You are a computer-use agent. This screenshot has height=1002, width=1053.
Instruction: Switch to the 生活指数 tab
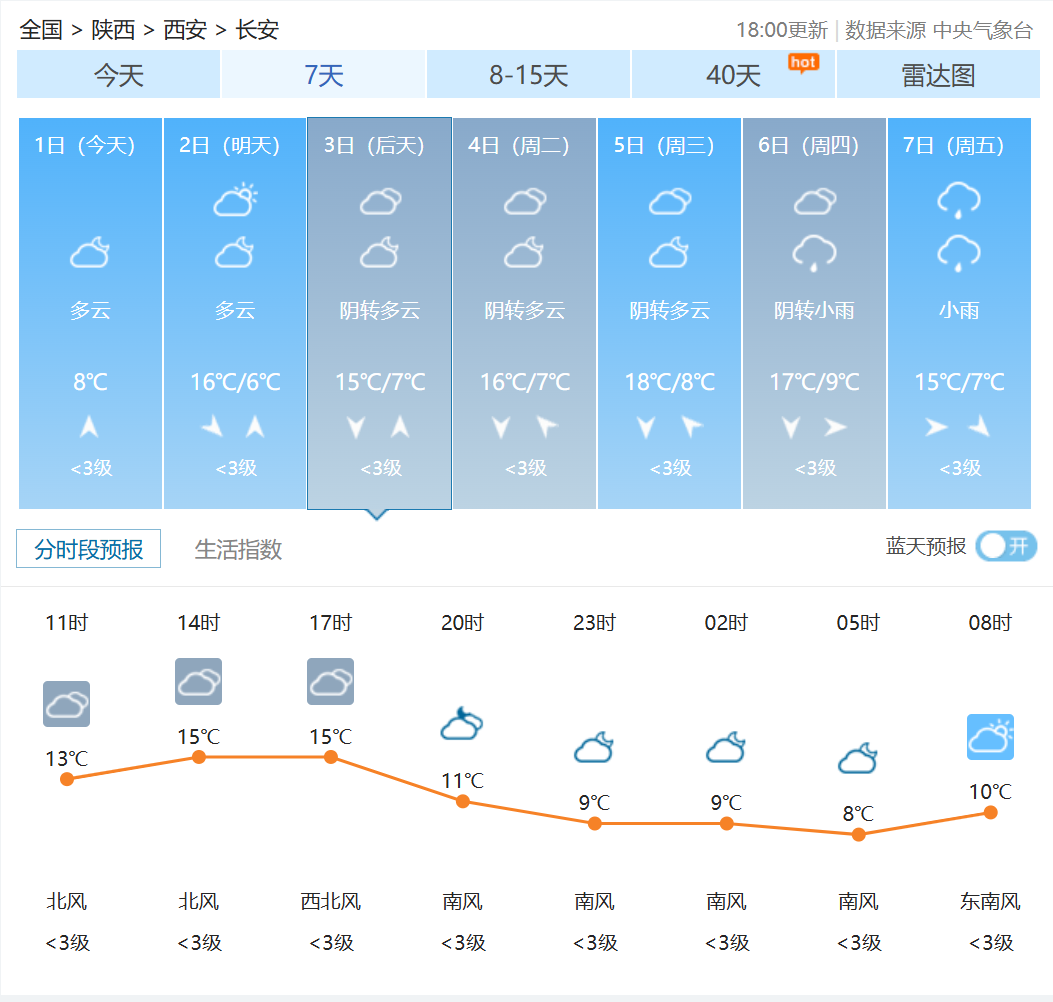click(x=238, y=549)
